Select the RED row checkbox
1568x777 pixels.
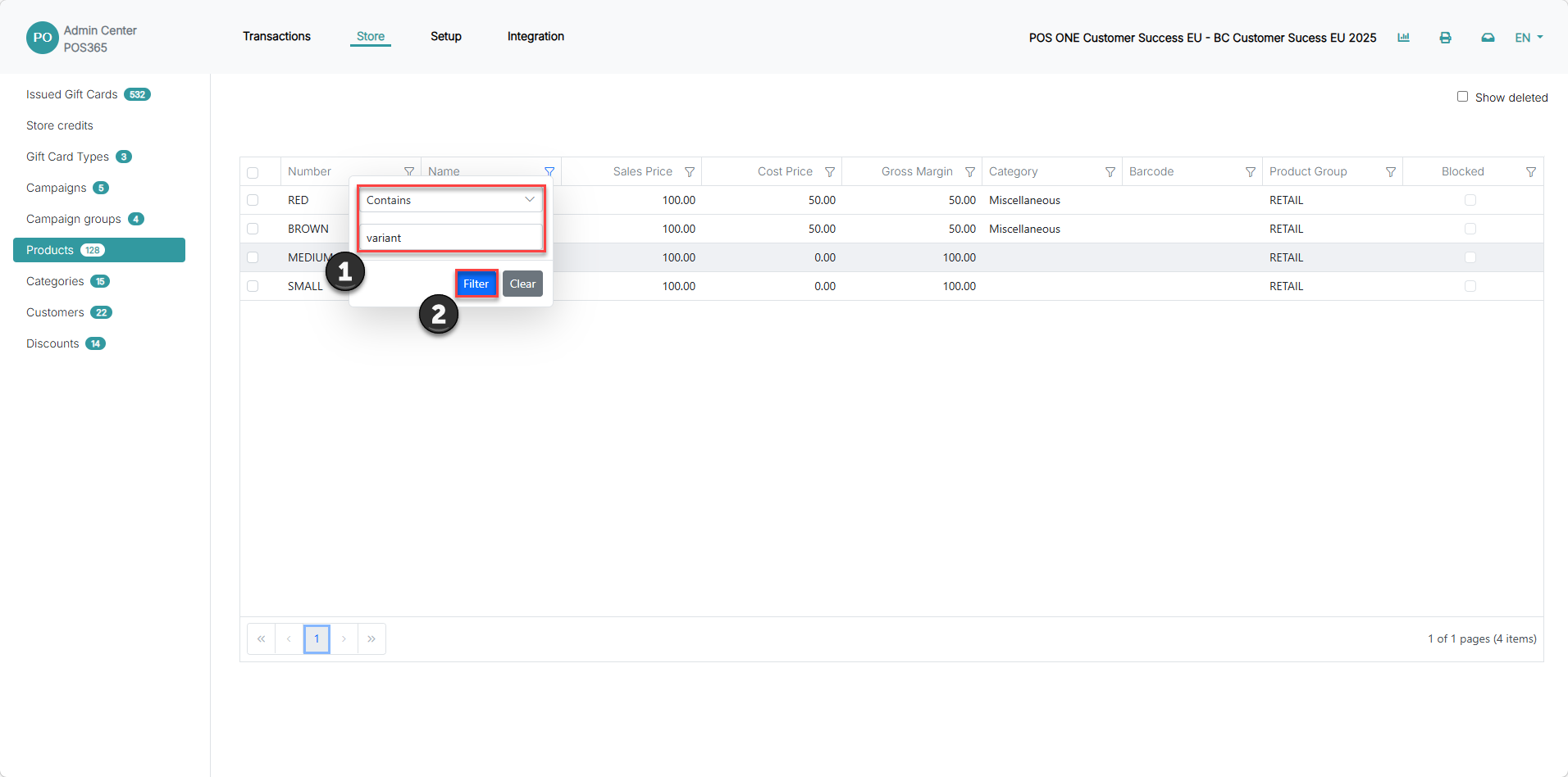253,200
